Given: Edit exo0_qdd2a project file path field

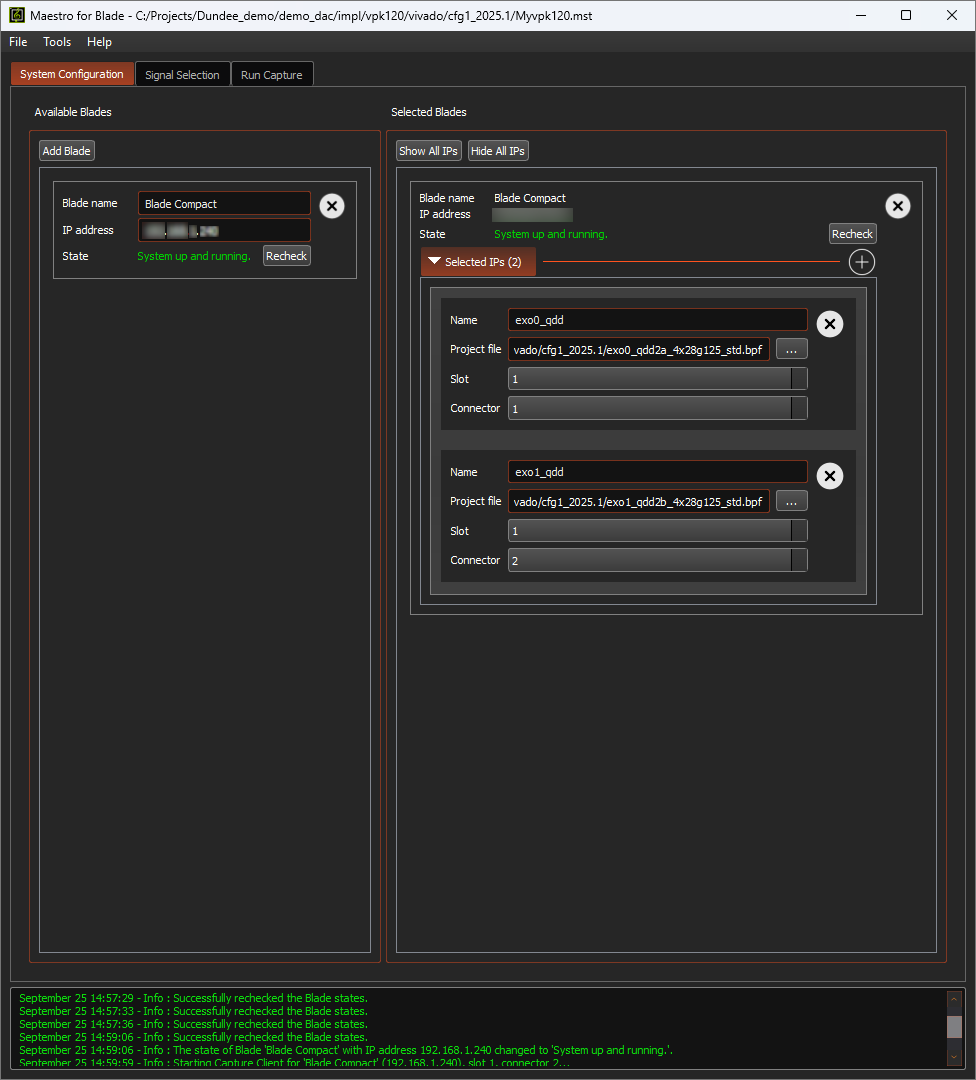Looking at the screenshot, I should click(638, 349).
